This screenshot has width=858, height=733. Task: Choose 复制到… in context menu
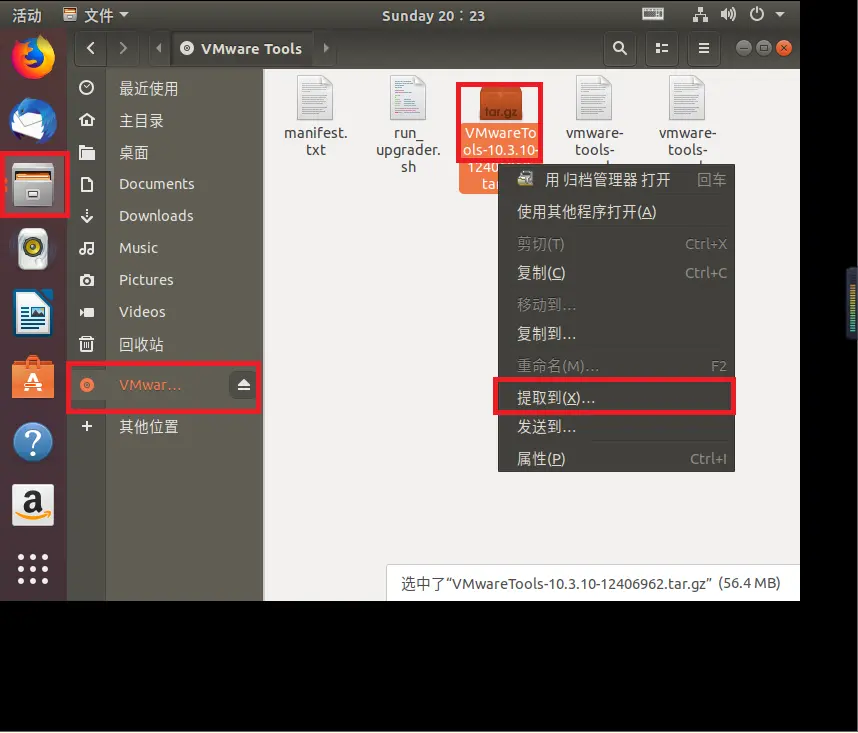[x=616, y=333]
